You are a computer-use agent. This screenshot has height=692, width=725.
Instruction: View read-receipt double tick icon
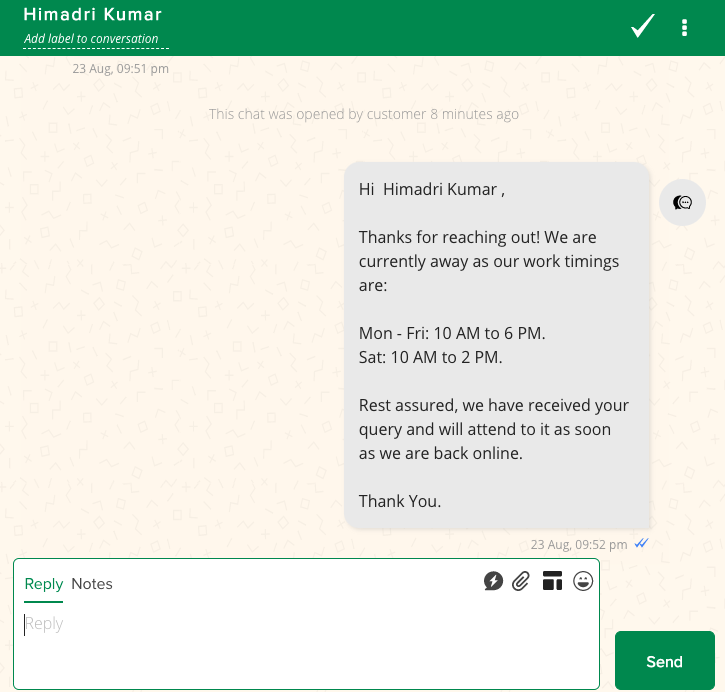(641, 543)
